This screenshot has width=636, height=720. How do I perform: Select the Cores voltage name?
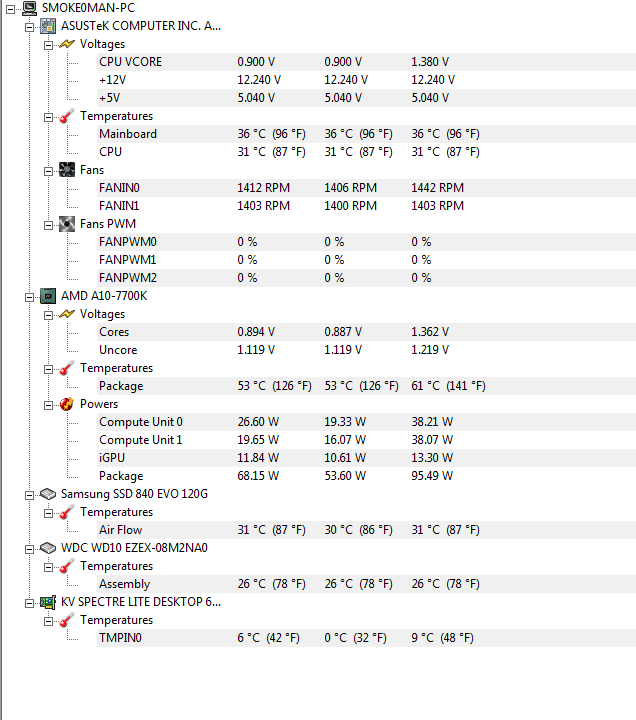[114, 332]
